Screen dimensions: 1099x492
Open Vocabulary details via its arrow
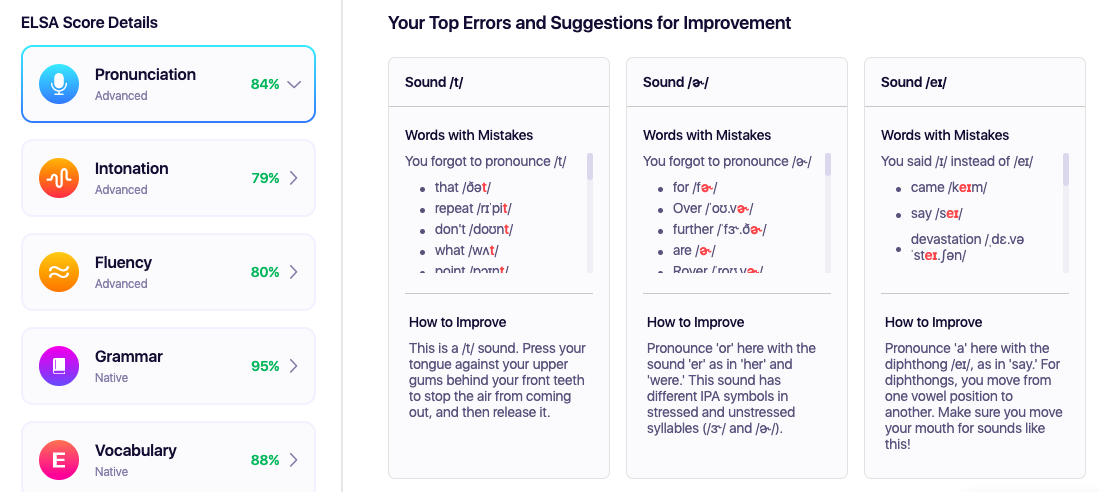click(x=294, y=460)
